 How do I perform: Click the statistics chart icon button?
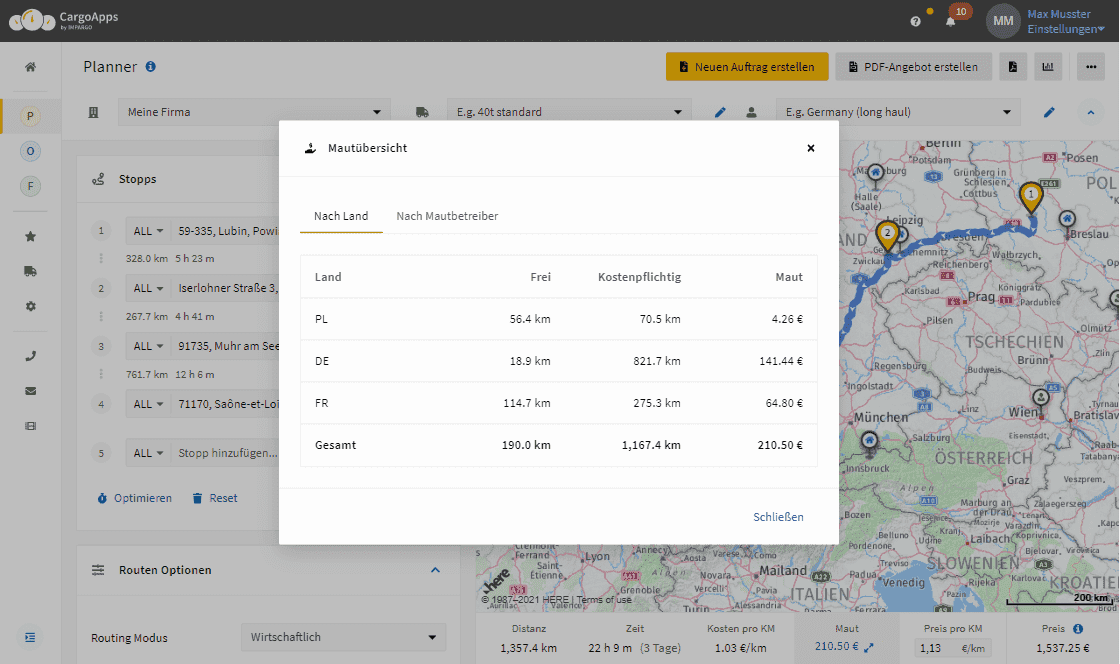tap(1048, 66)
